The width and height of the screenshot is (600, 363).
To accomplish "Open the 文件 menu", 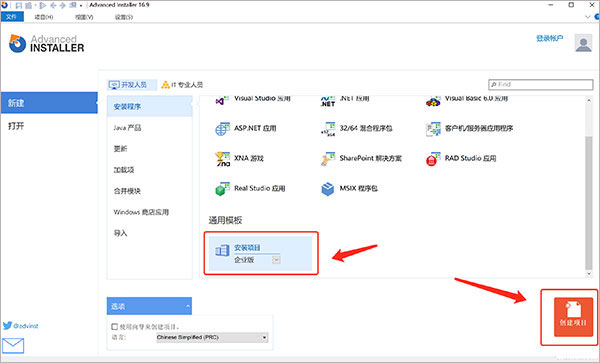I will point(12,17).
